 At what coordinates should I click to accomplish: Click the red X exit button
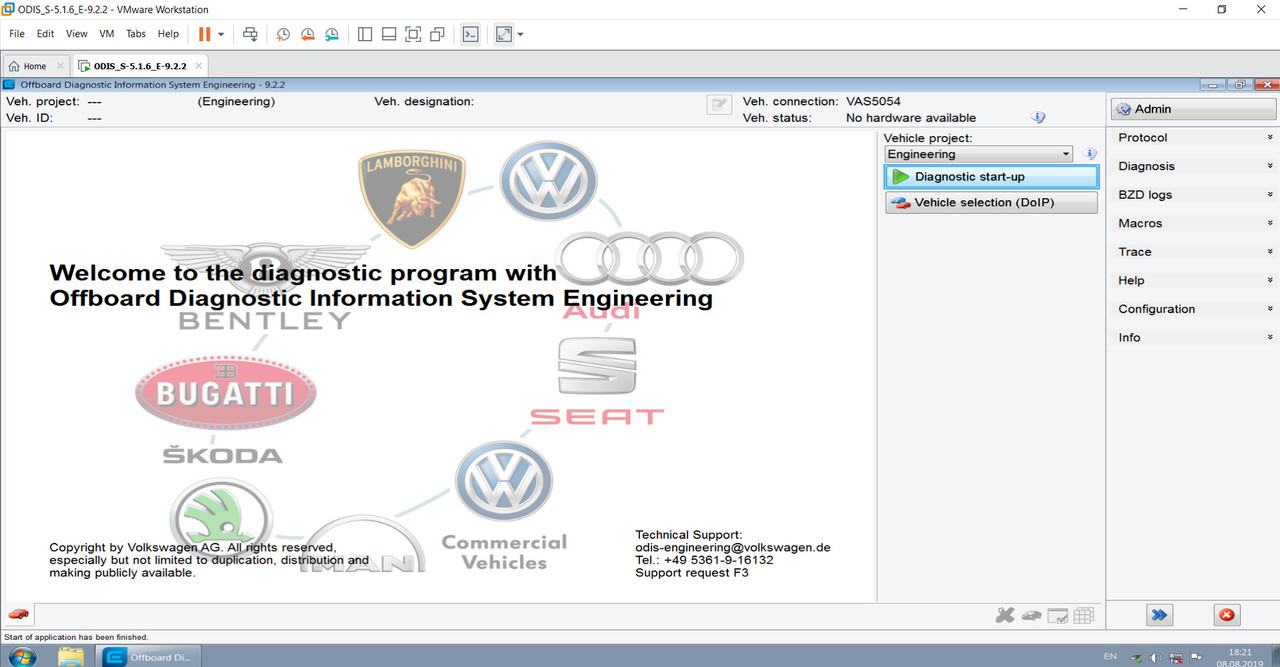(1226, 615)
